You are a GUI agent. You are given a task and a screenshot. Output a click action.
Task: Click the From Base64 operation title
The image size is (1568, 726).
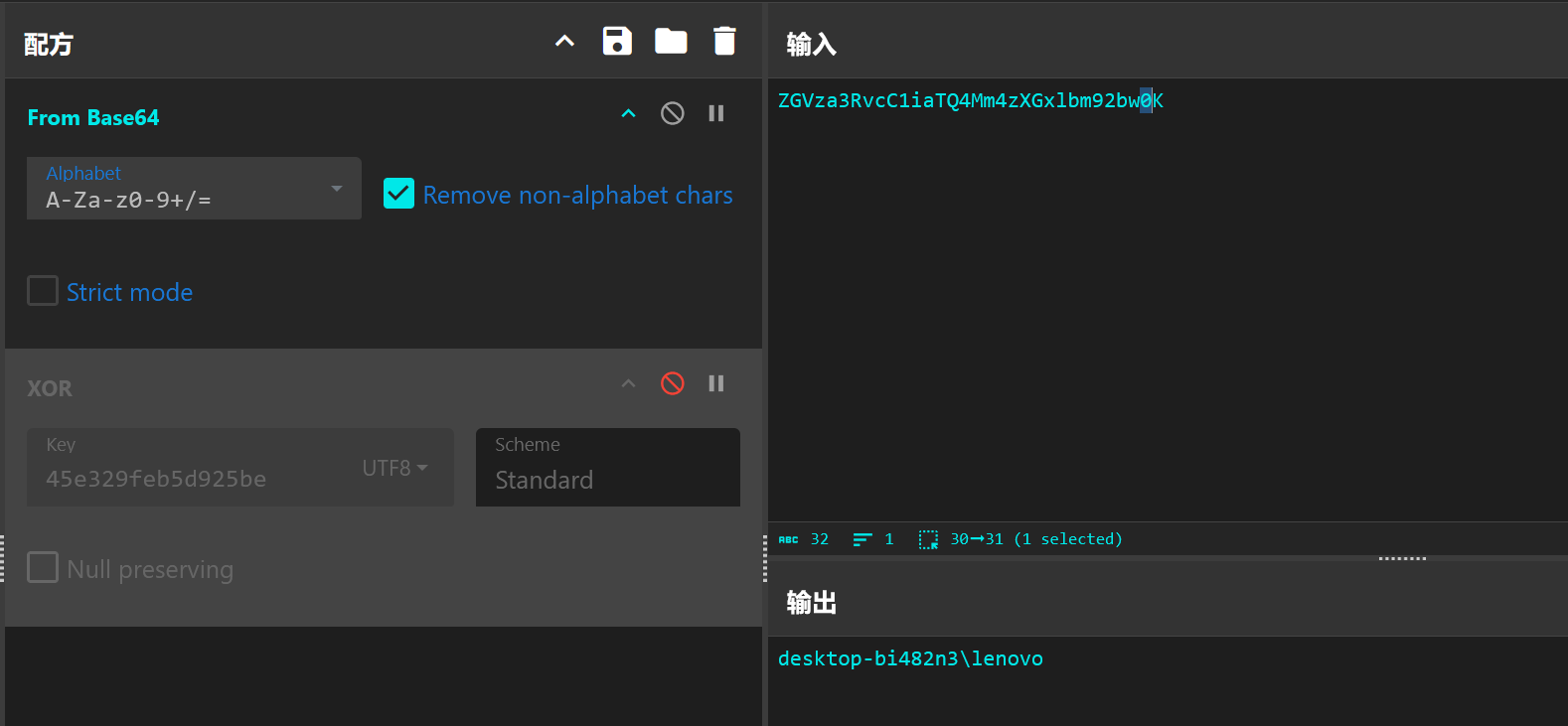[93, 117]
